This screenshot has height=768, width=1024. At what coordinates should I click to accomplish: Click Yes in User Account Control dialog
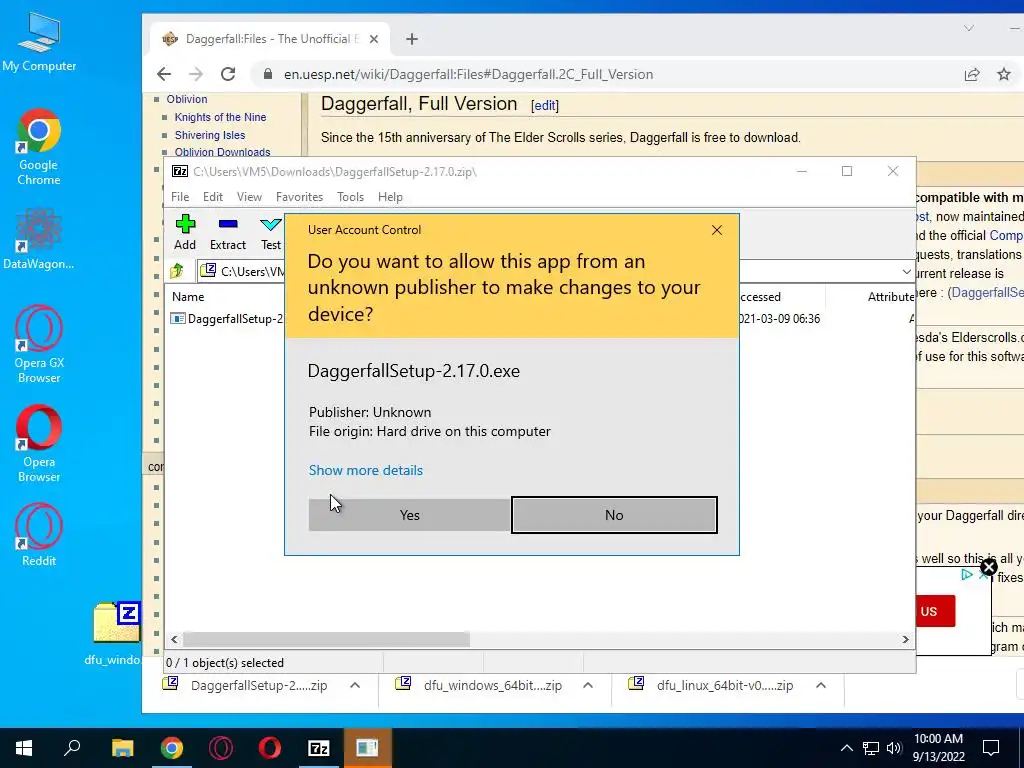[409, 515]
